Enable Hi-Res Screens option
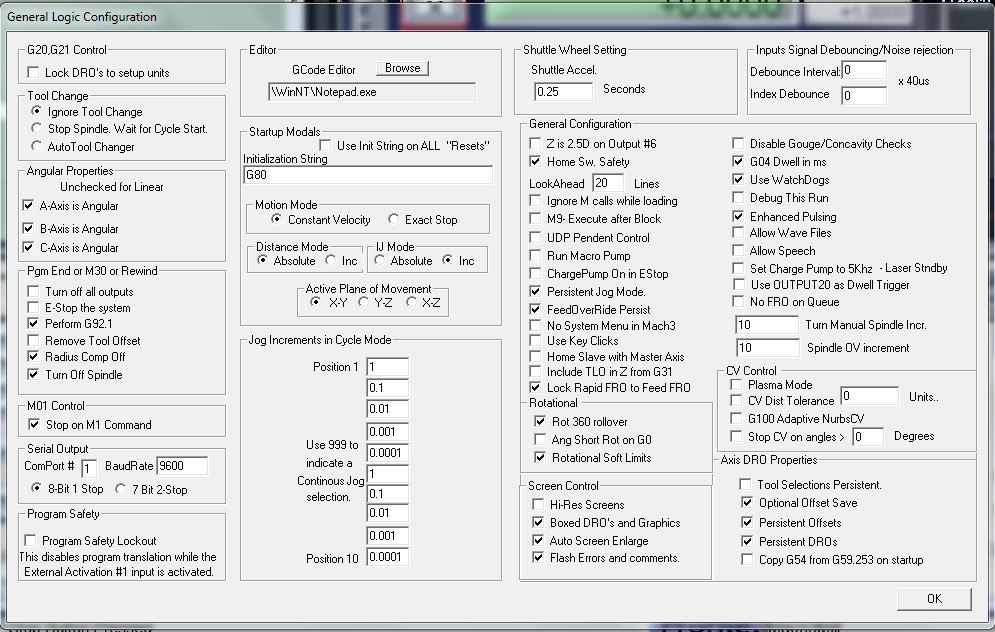The image size is (995, 632). pos(538,505)
